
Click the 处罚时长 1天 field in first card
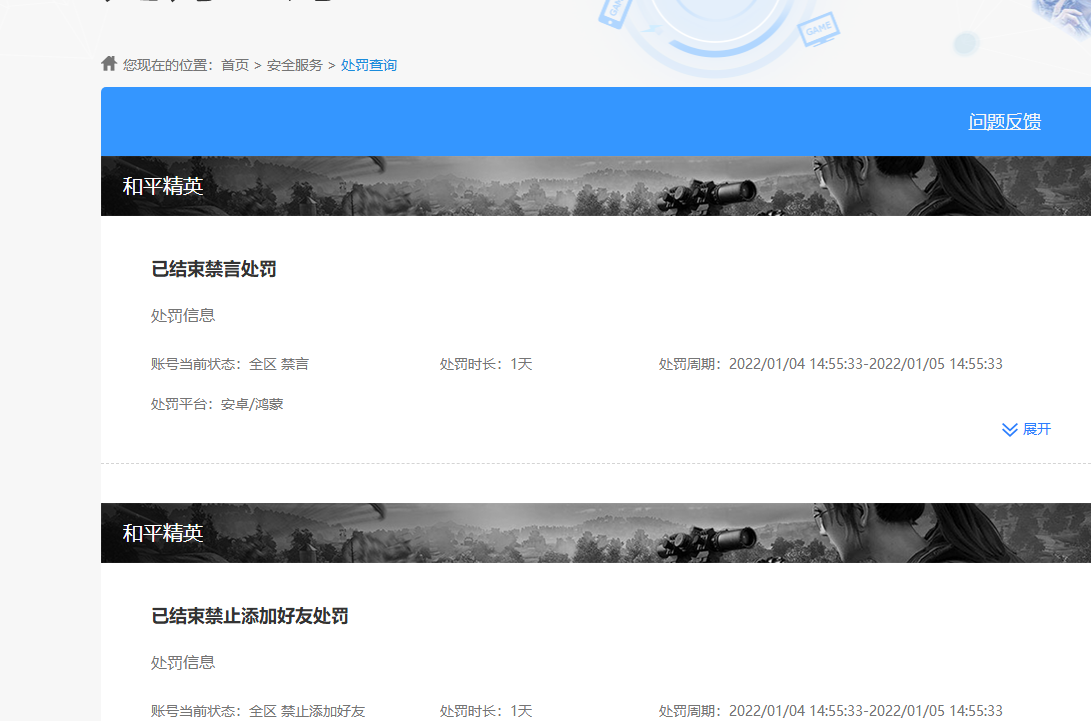coord(485,364)
